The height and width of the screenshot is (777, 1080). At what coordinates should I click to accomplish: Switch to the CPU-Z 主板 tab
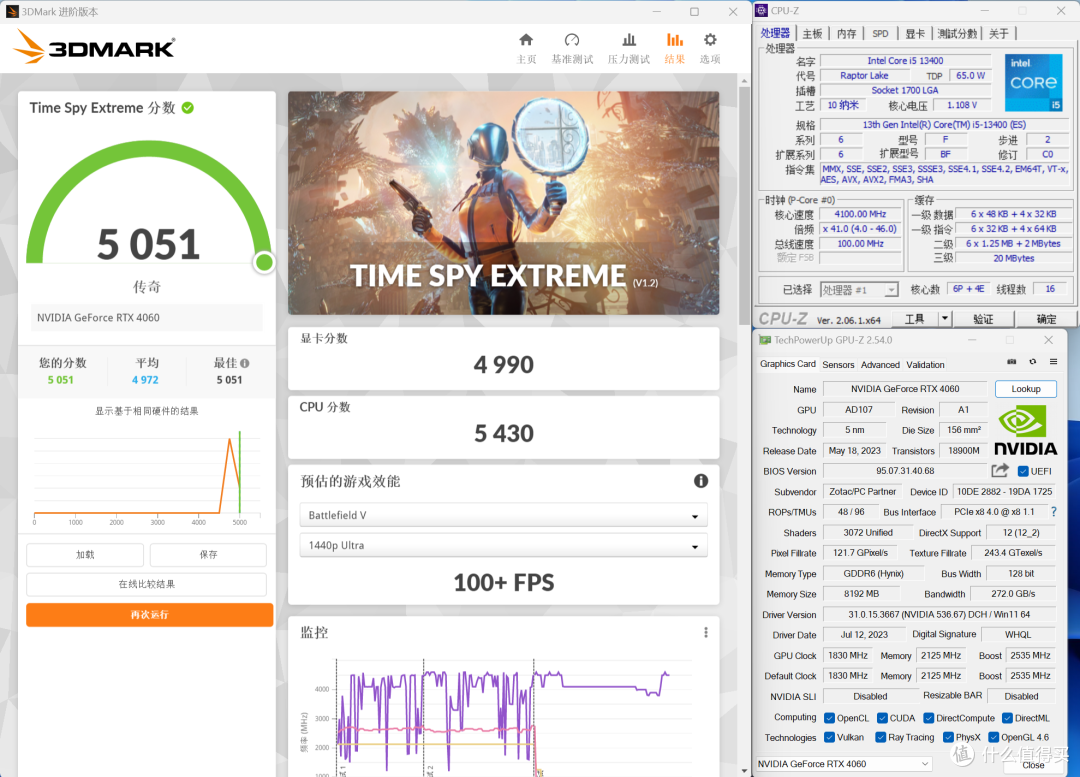point(812,33)
